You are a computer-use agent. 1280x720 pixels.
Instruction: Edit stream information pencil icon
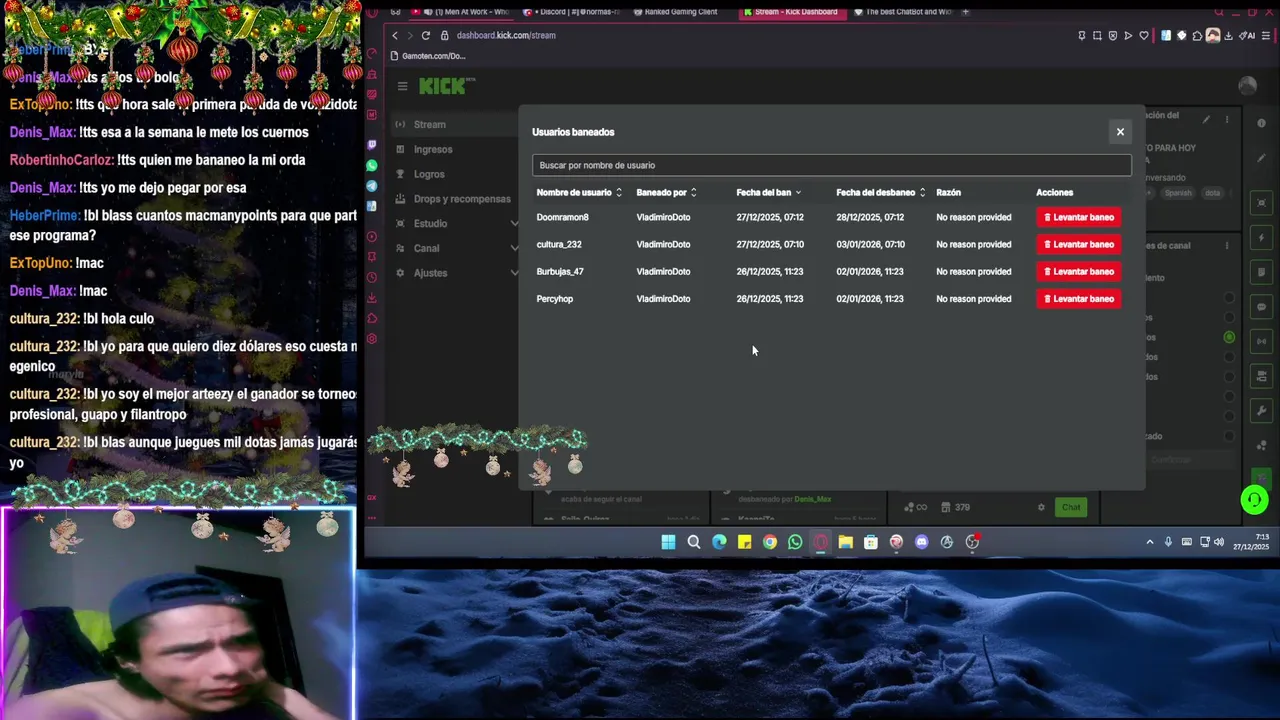[x=1206, y=120]
